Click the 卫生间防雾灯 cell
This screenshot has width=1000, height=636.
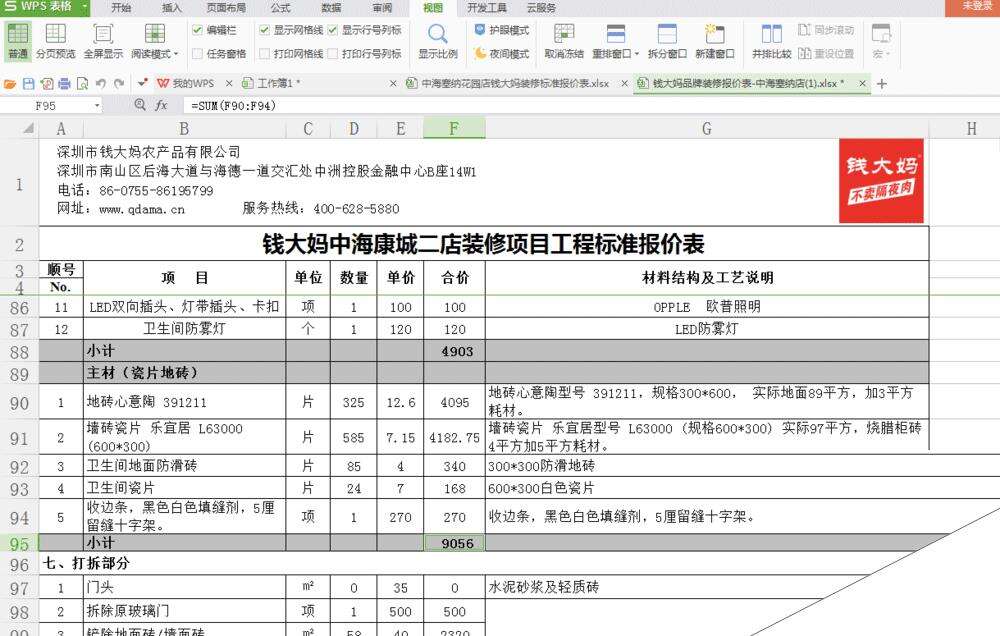coord(184,329)
